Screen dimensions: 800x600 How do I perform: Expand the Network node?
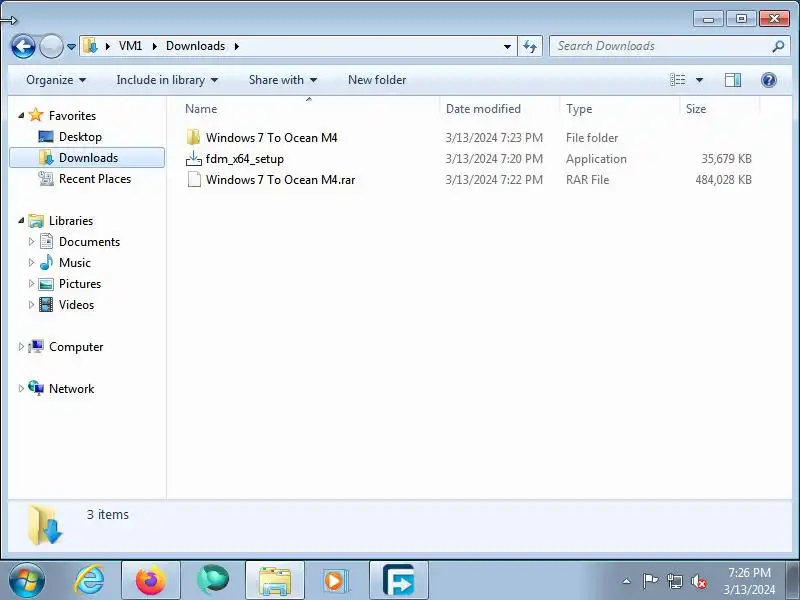[21, 388]
